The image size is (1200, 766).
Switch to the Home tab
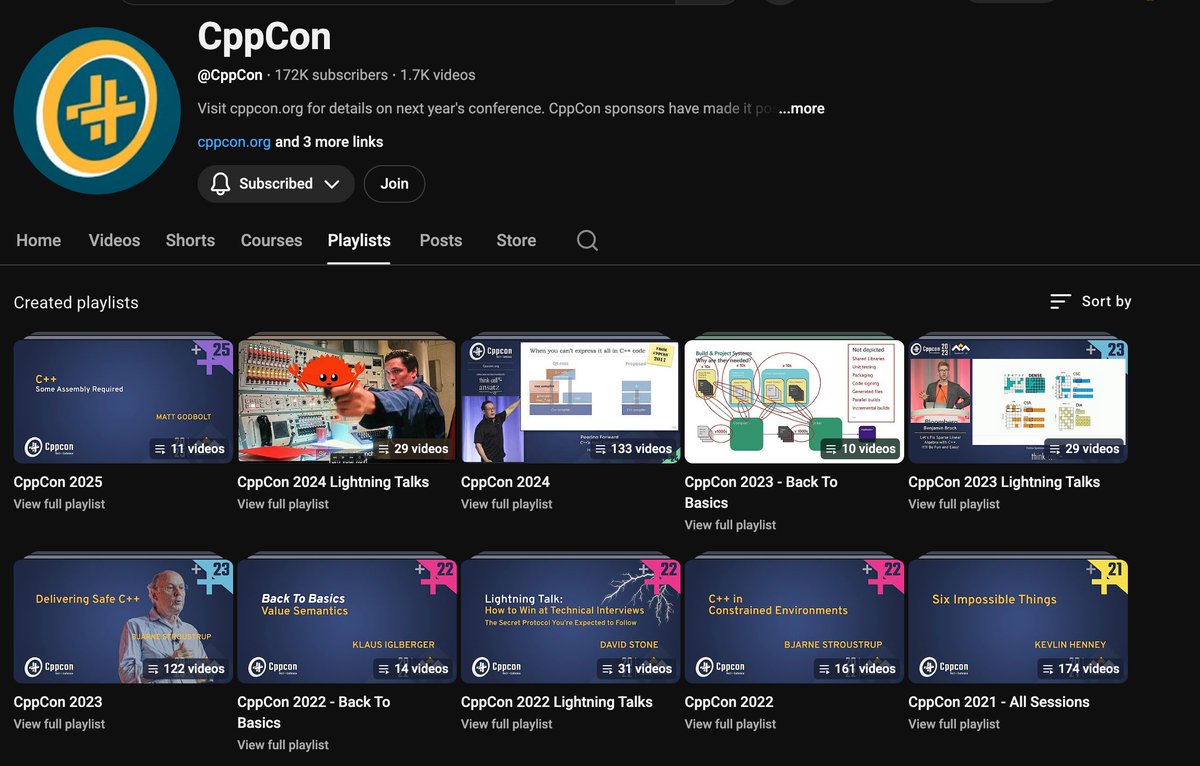click(39, 240)
